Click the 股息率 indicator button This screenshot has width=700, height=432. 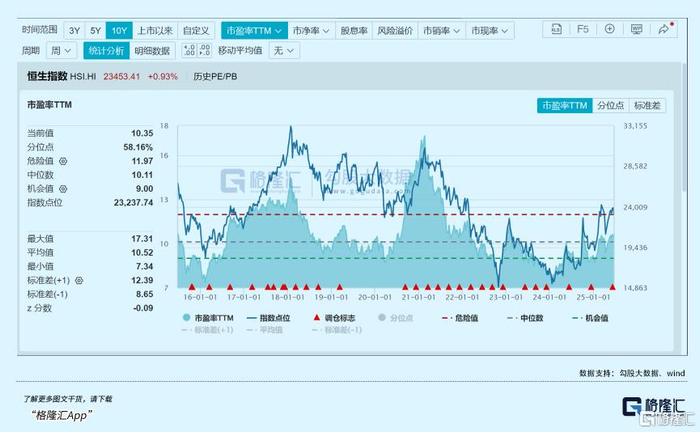(x=354, y=31)
